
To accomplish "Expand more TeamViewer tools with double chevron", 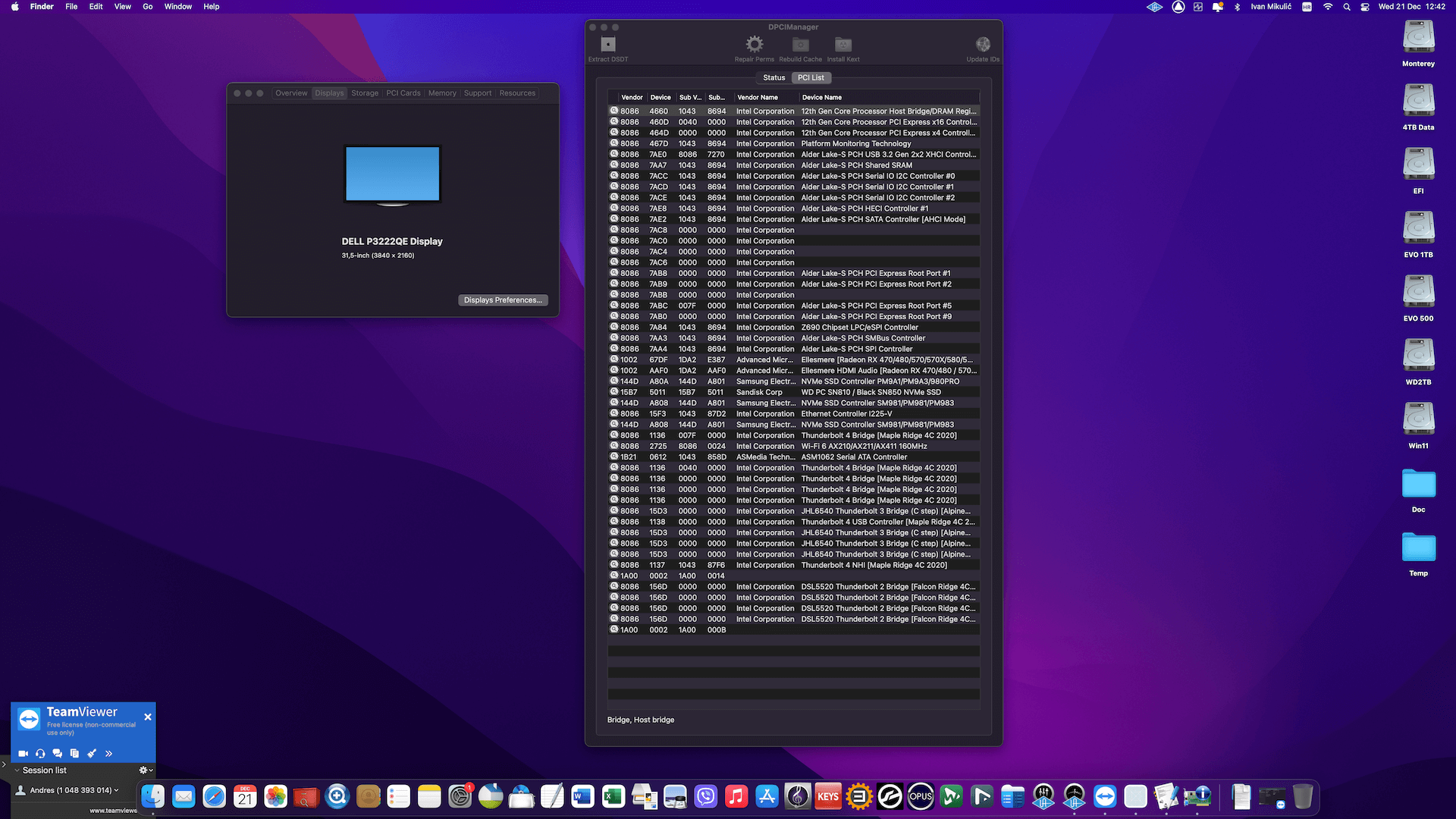I will (108, 754).
